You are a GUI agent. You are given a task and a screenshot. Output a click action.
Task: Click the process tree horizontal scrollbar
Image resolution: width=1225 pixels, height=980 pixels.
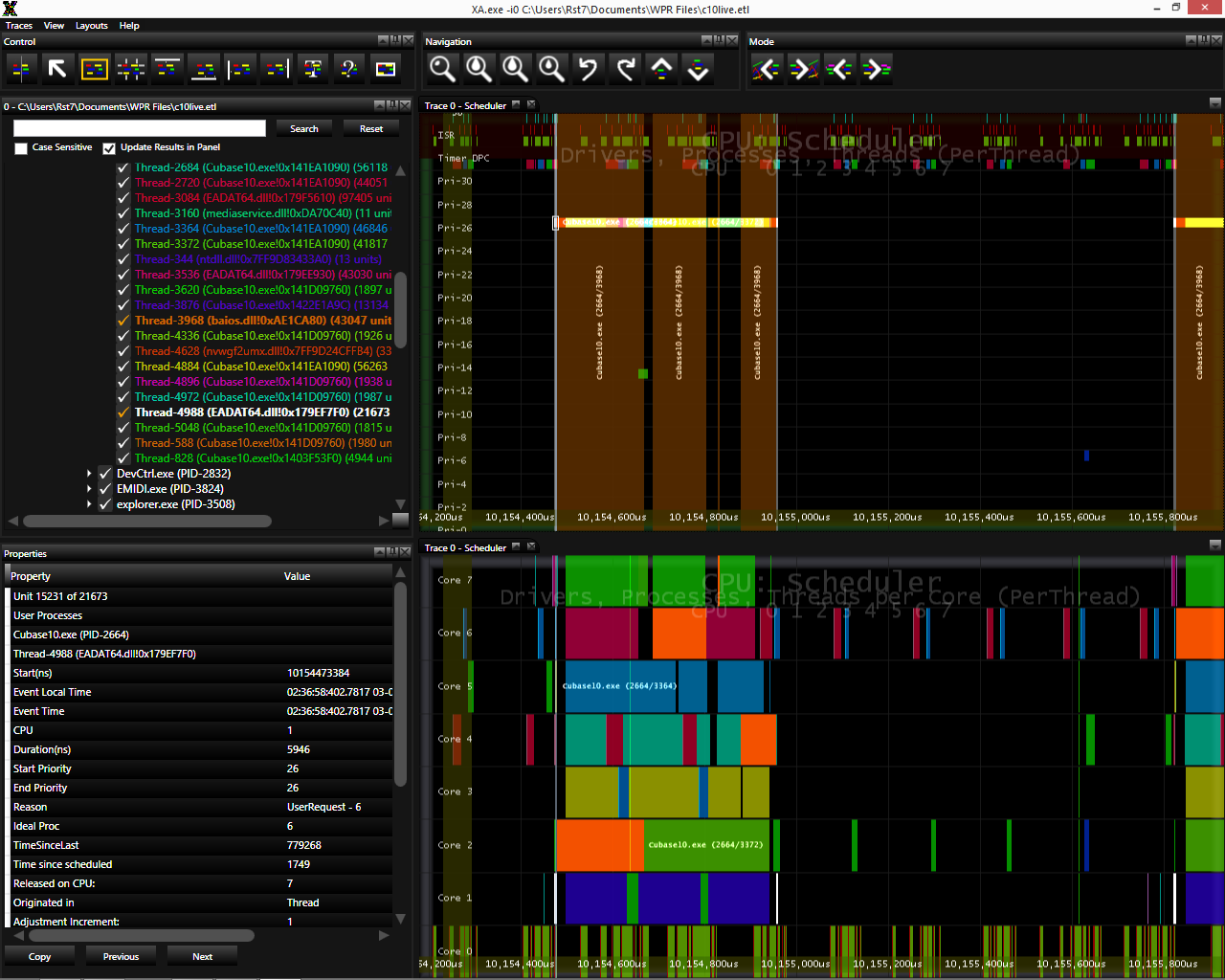[x=147, y=522]
